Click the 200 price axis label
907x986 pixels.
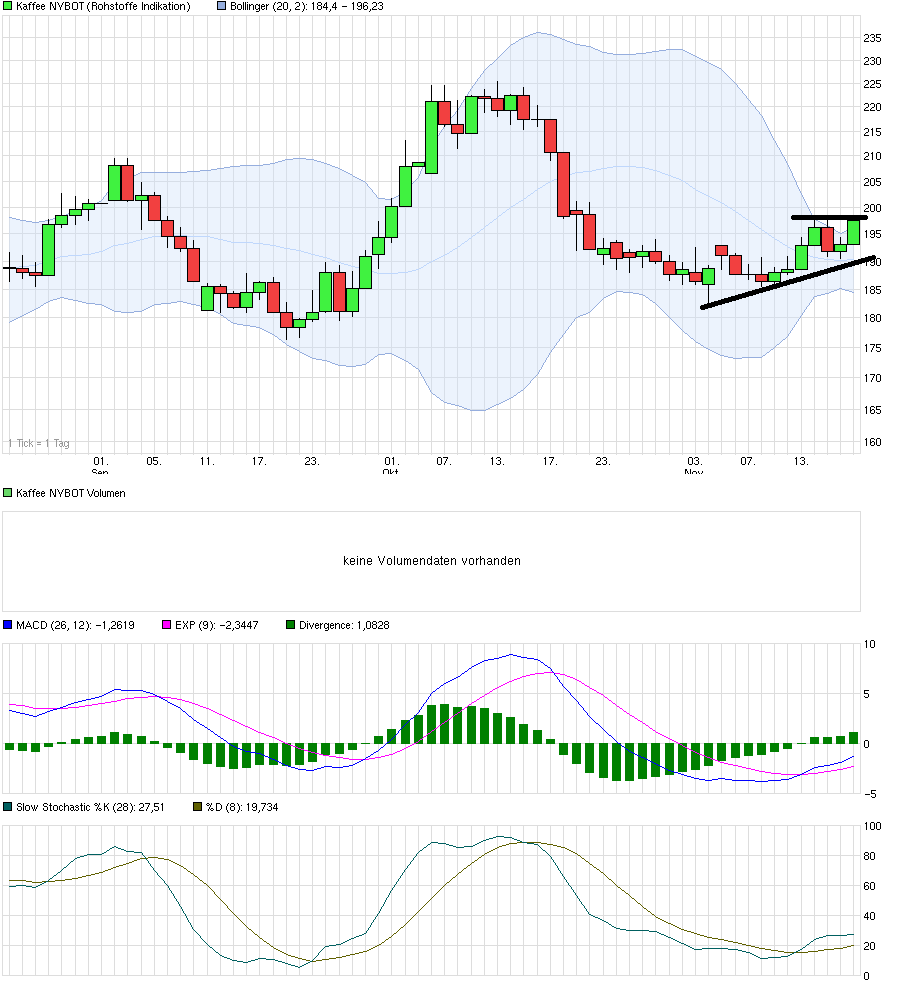[x=872, y=208]
